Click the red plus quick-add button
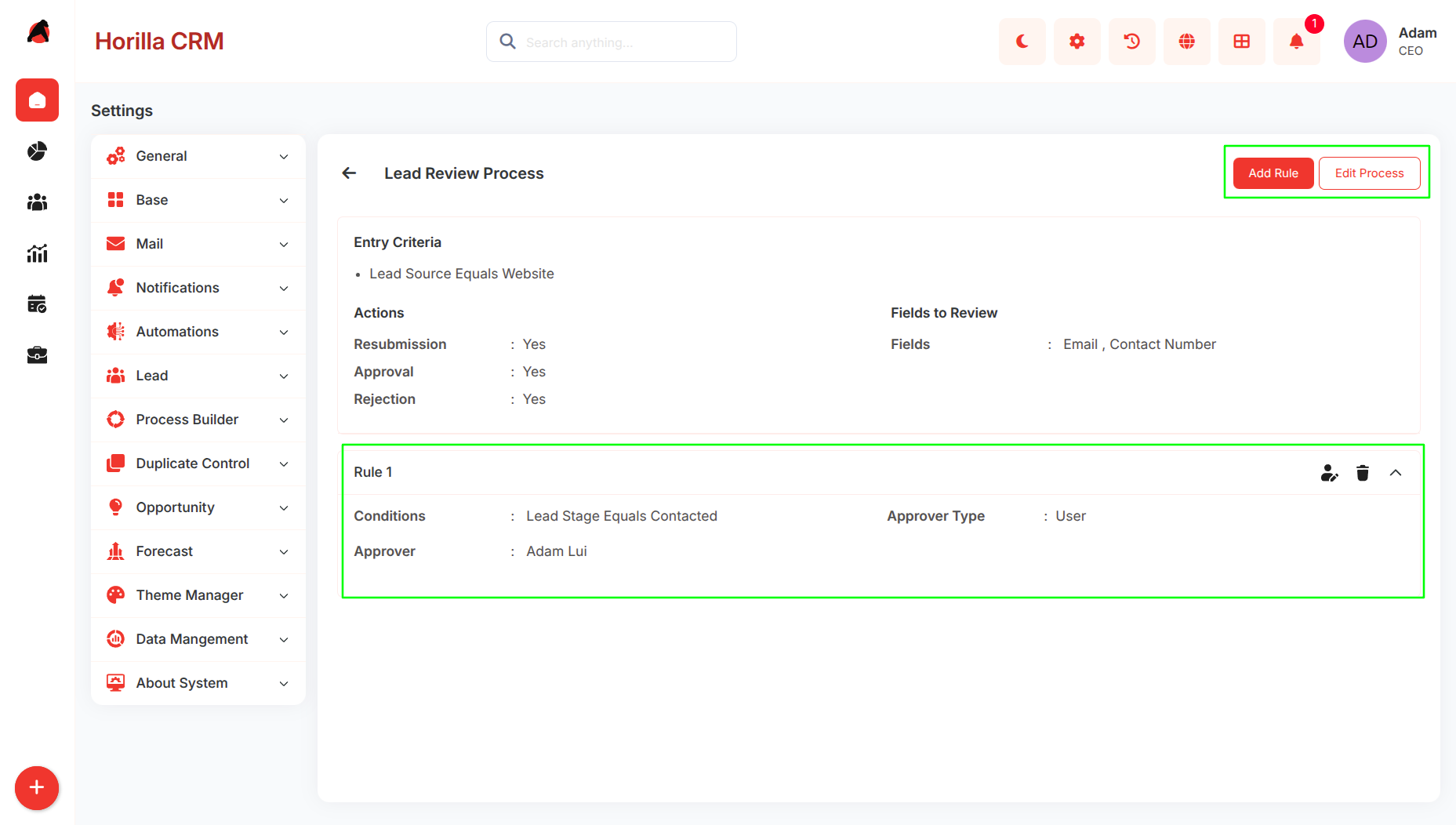 (37, 787)
